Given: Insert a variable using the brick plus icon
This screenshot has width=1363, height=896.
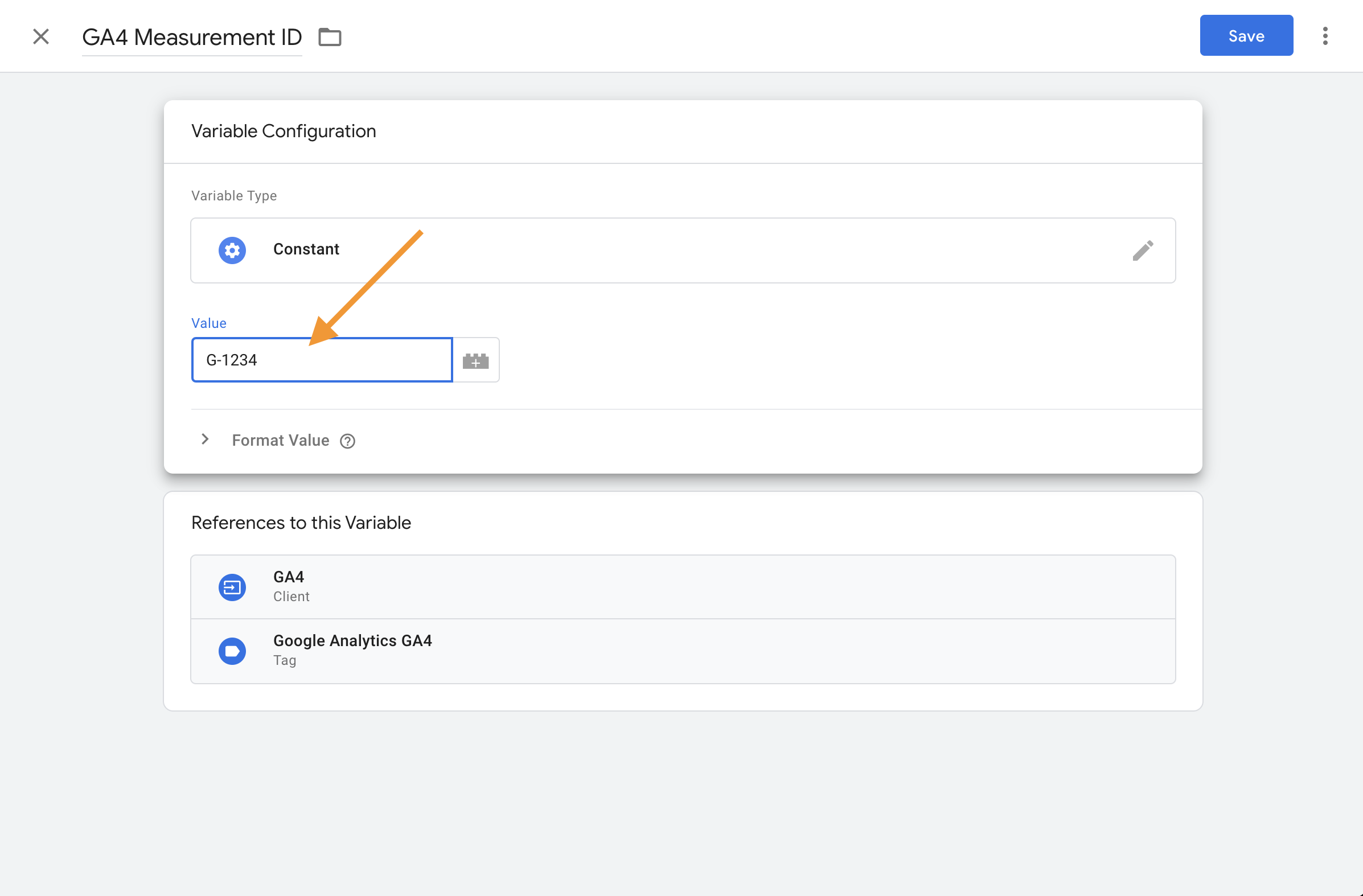Looking at the screenshot, I should pyautogui.click(x=475, y=360).
